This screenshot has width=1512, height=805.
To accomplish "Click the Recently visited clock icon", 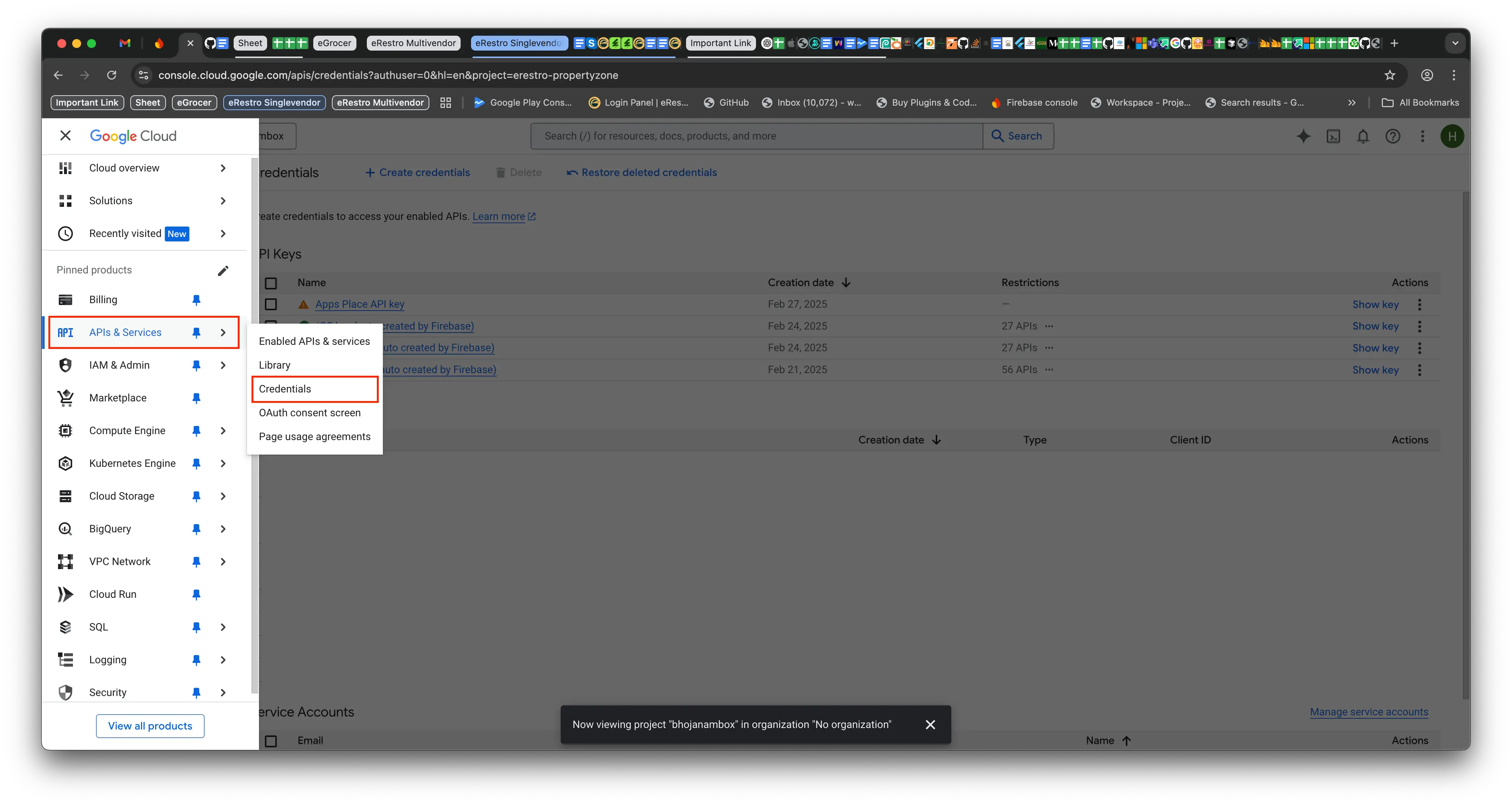I will pyautogui.click(x=65, y=234).
